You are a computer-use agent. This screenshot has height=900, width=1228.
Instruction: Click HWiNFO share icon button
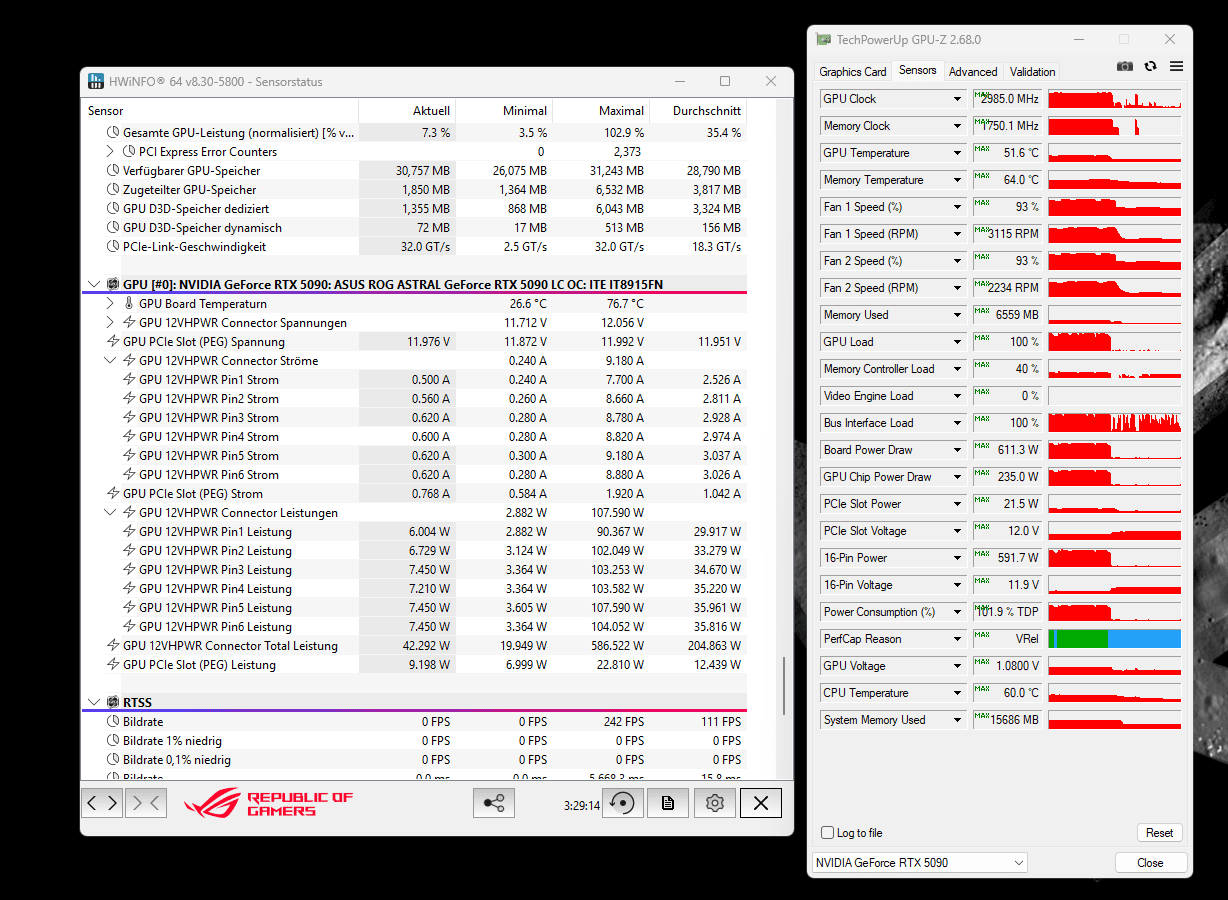[x=493, y=802]
